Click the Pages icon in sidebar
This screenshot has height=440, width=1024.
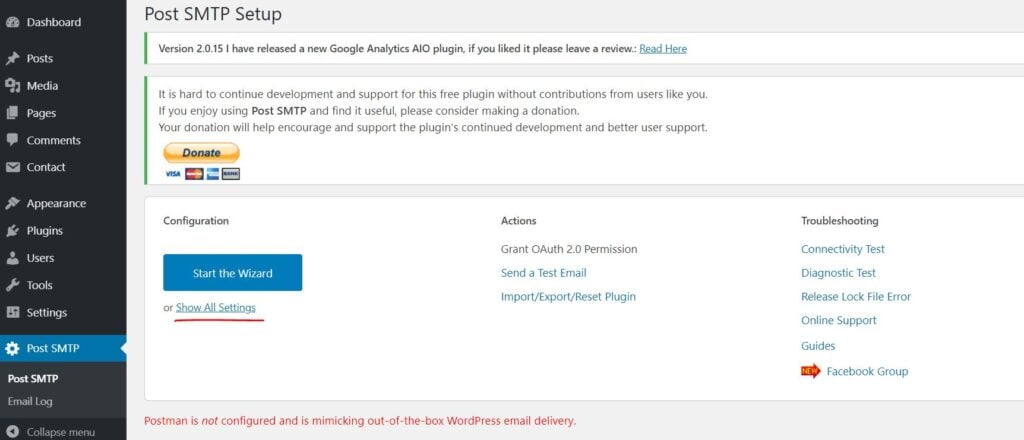12,113
